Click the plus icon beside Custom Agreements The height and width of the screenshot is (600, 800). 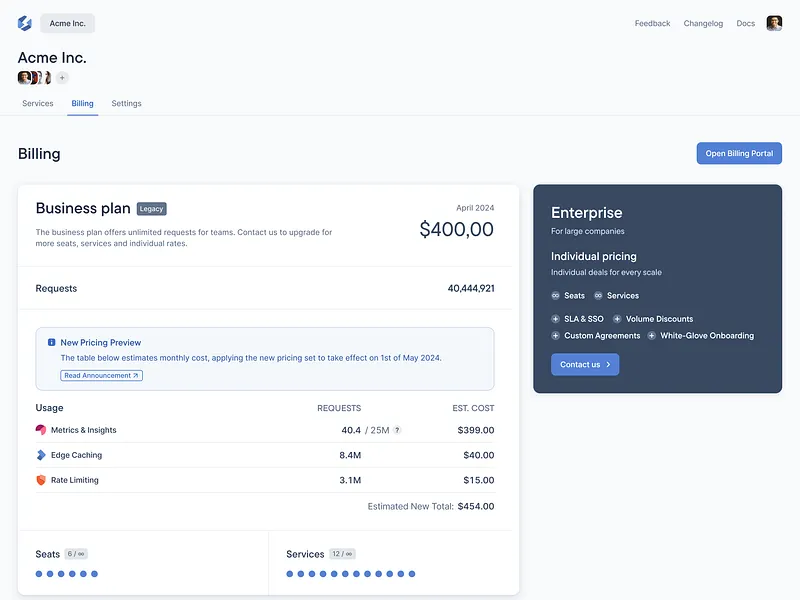point(556,336)
